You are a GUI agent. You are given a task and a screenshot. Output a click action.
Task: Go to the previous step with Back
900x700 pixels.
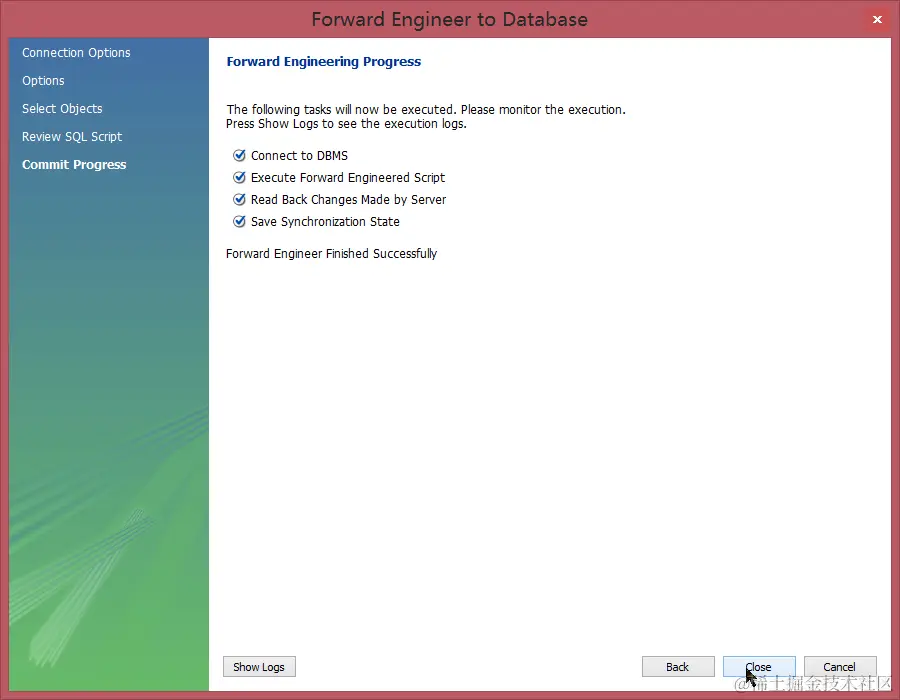(x=678, y=667)
